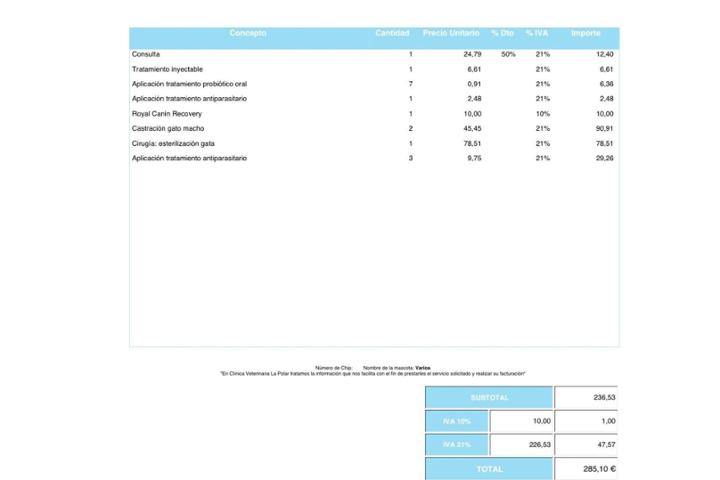Click the Consulta line item
The image size is (720, 480).
coord(146,54)
